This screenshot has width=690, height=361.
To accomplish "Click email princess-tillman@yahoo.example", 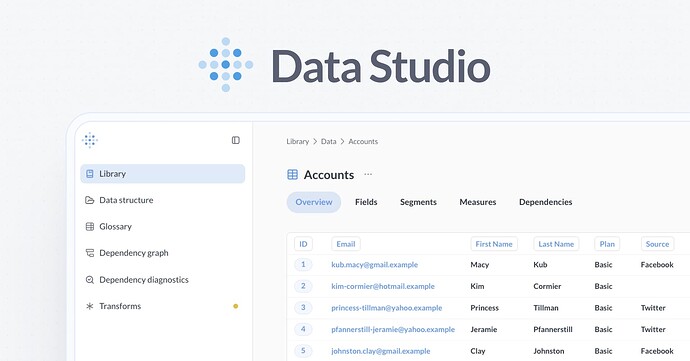I will tap(387, 308).
